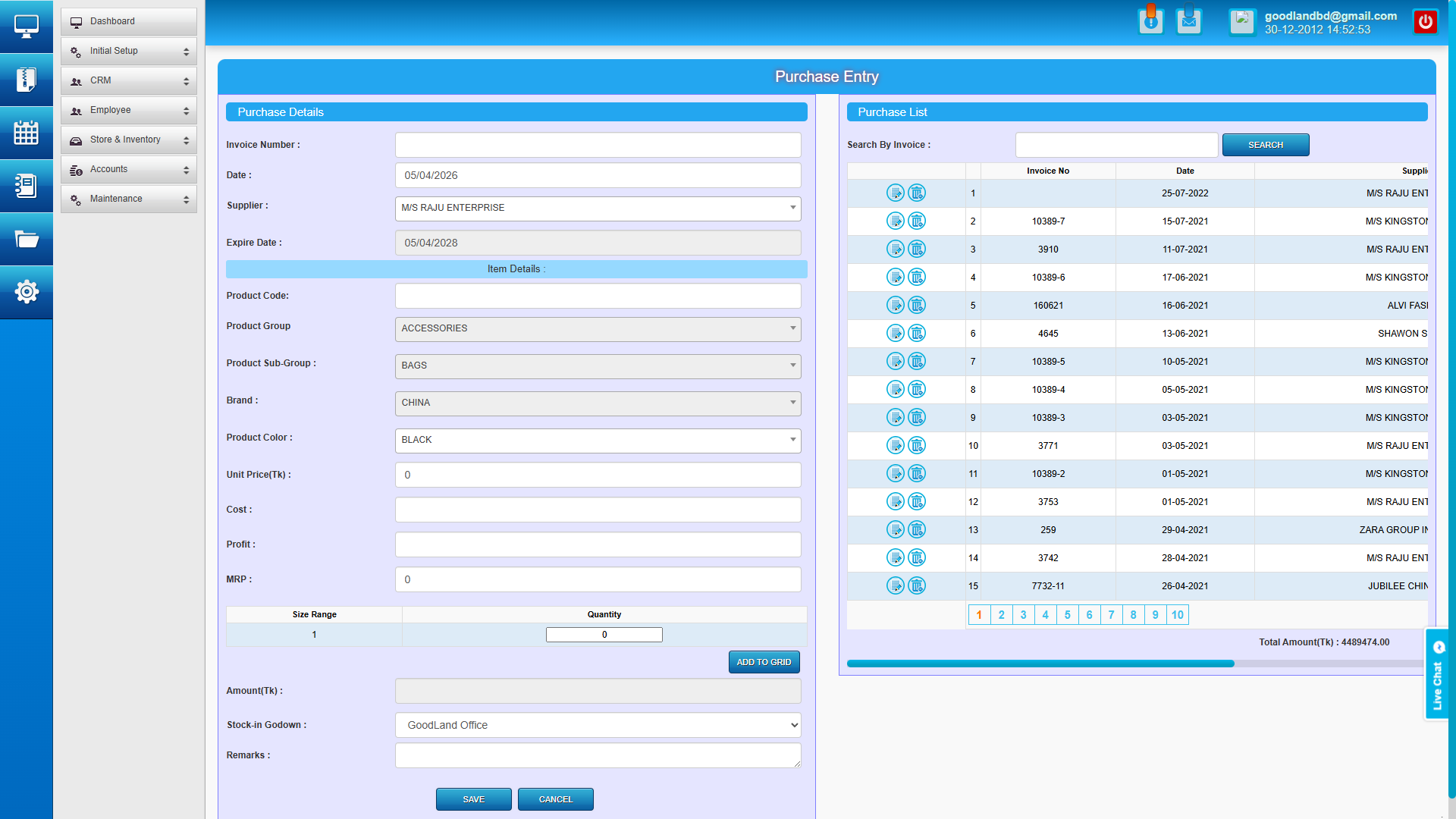Delete the purchase entry for invoice 160621
Screen dimensions: 1456x819
(918, 305)
